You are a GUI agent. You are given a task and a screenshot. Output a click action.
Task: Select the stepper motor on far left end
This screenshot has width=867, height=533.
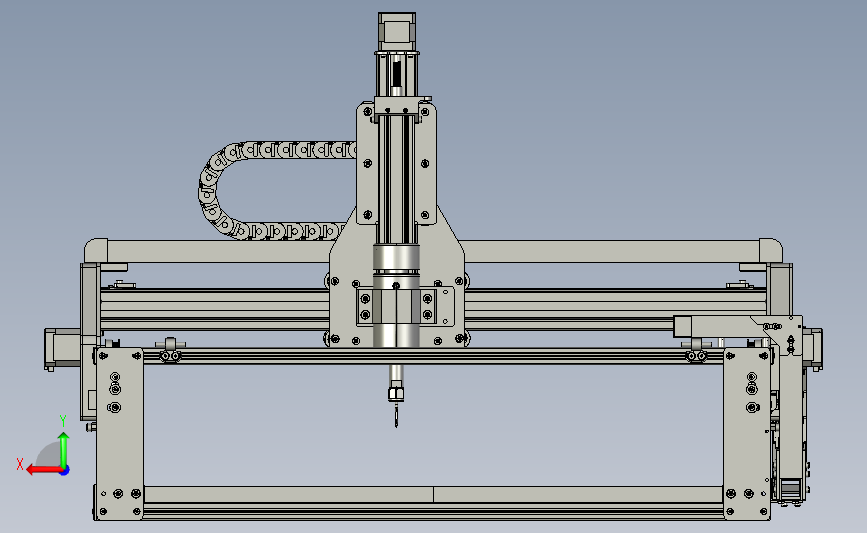(x=62, y=348)
